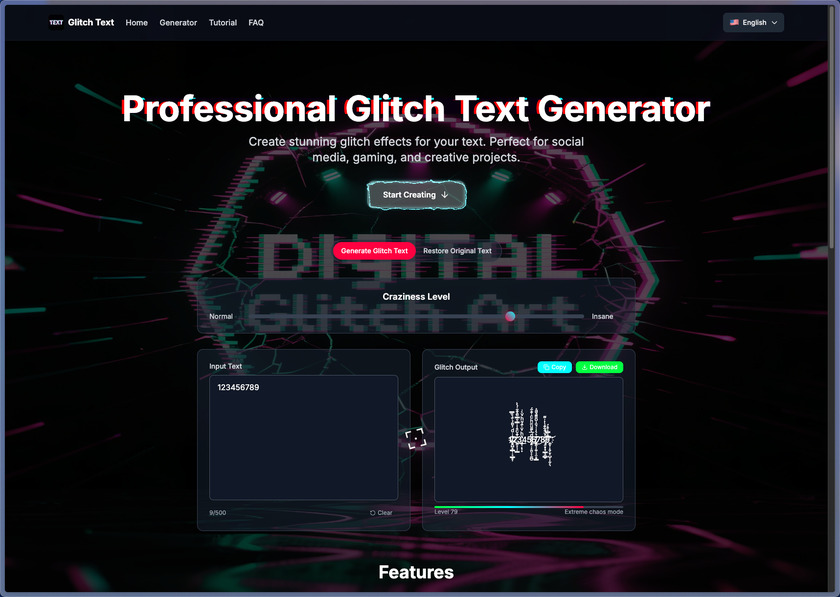
Task: Click the glitched text in the output box
Action: pos(530,434)
